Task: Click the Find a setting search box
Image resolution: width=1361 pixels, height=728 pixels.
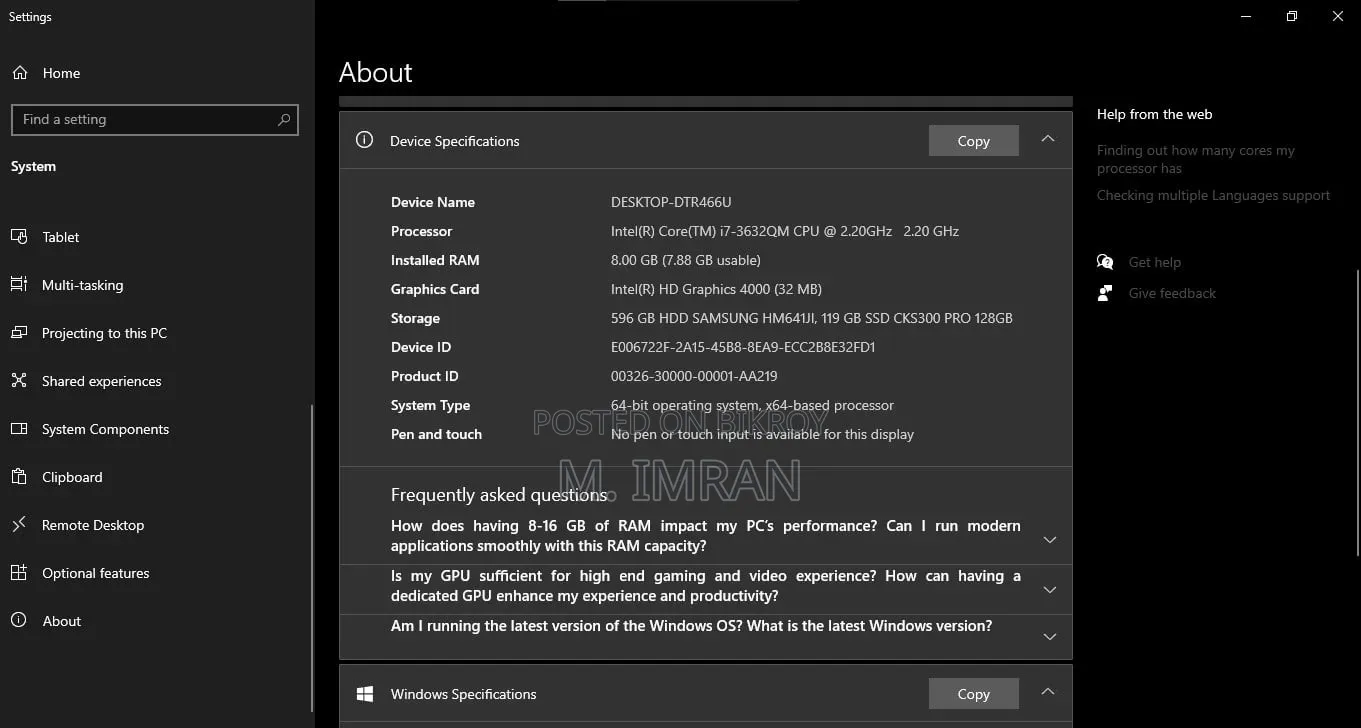Action: point(155,119)
